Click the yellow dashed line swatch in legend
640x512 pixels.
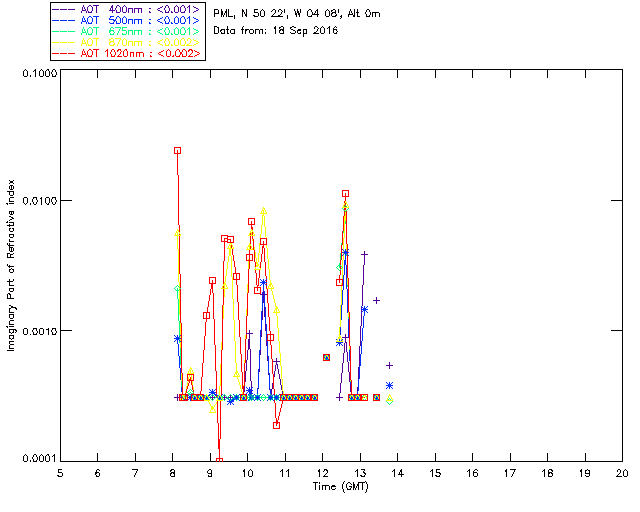[64, 42]
